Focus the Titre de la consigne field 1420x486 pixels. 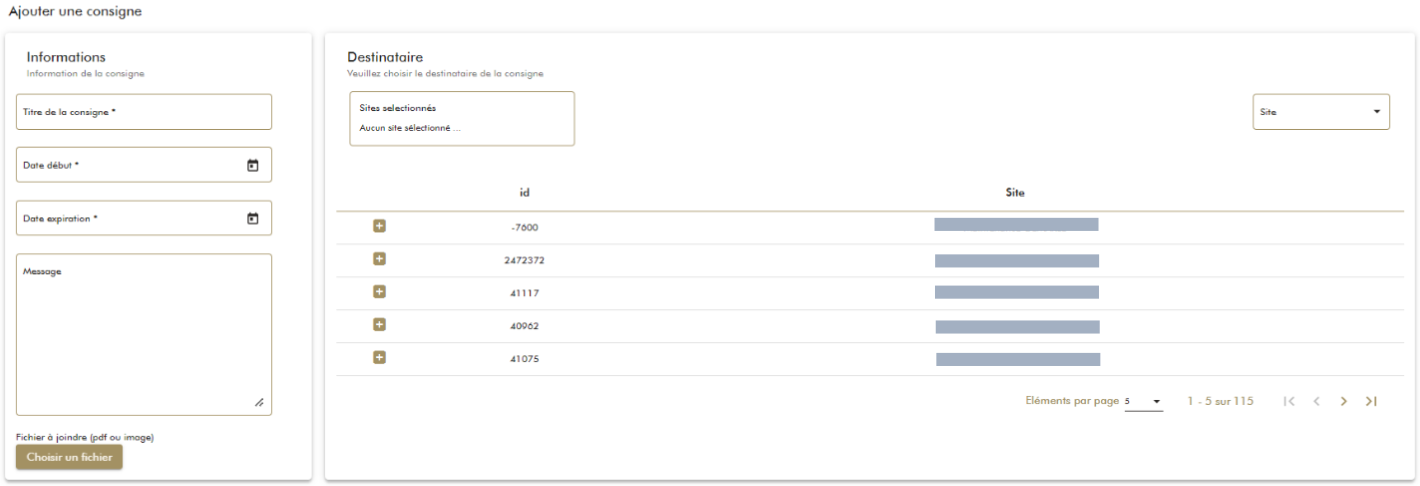click(143, 112)
